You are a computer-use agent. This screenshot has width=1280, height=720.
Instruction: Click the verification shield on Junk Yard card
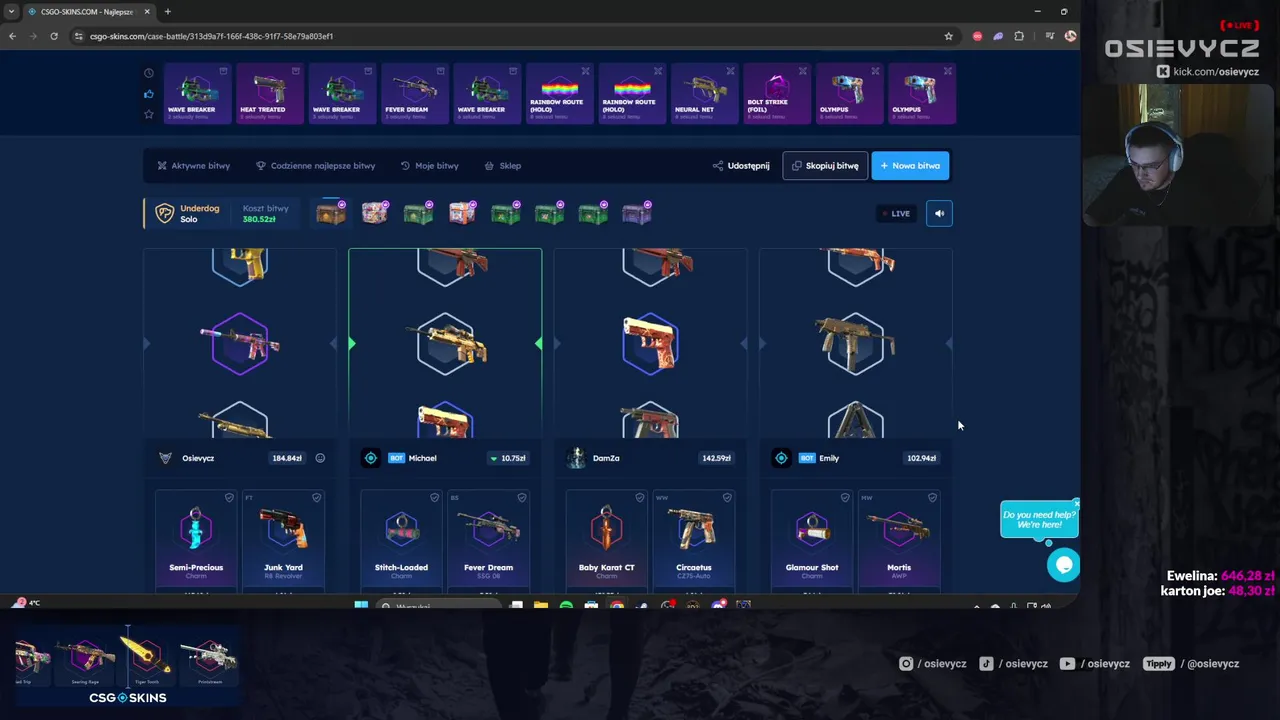pos(316,497)
